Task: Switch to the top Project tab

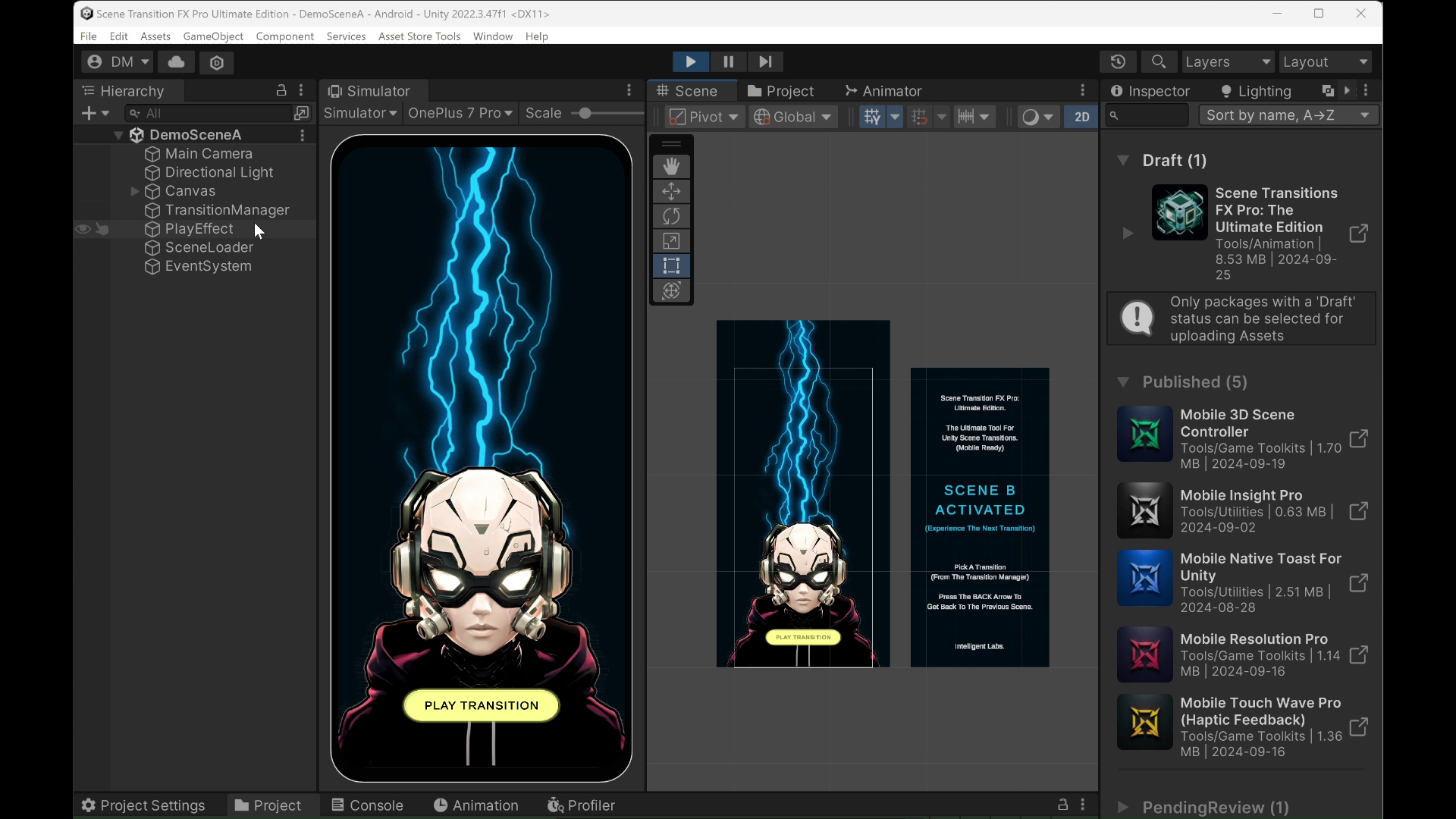Action: (780, 91)
